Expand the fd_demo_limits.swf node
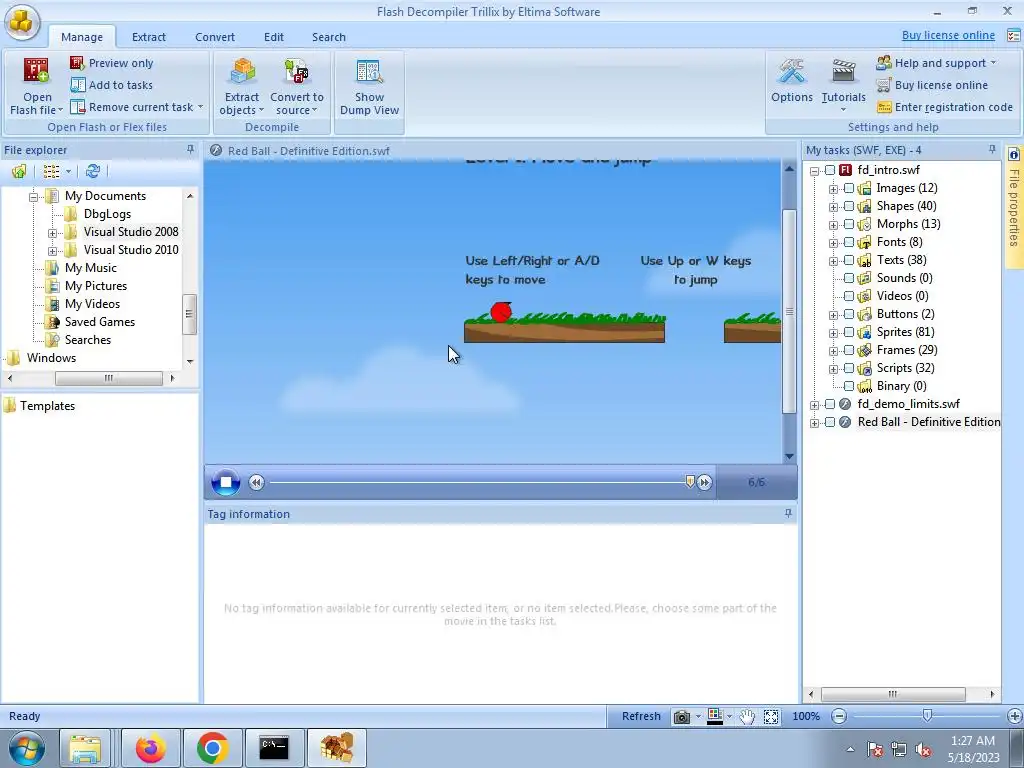 [x=814, y=405]
